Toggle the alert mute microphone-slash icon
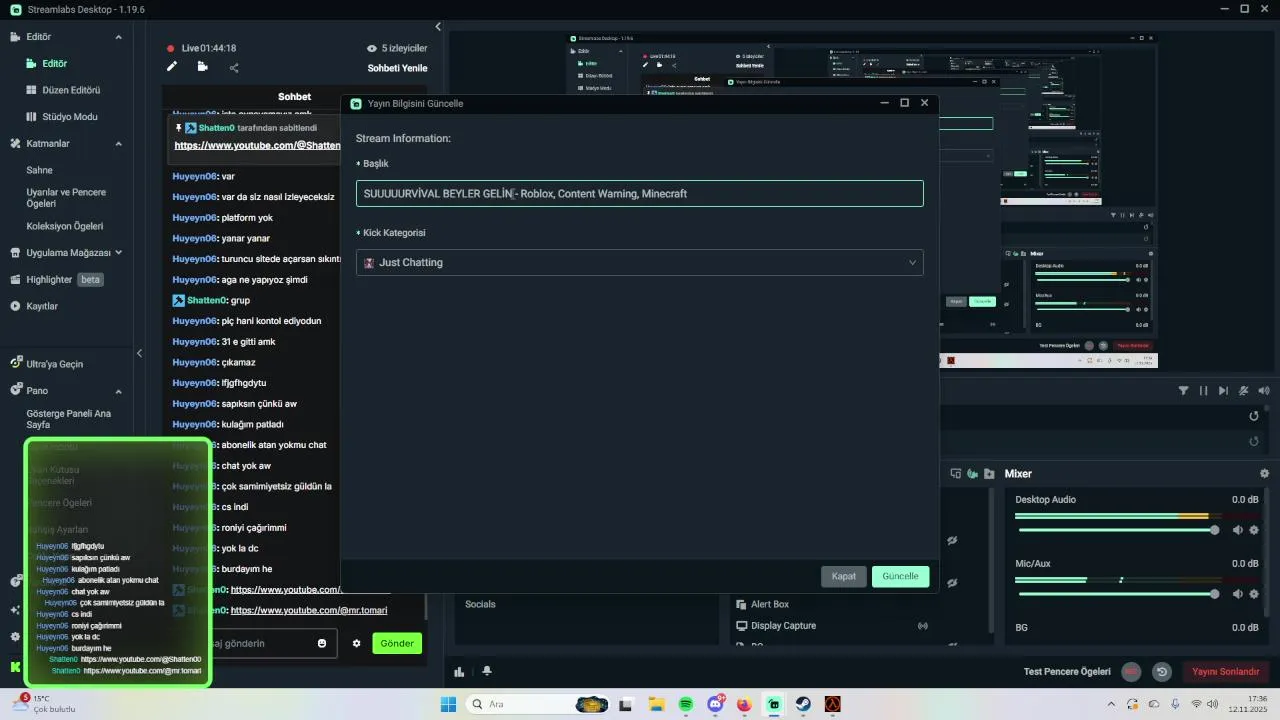Image resolution: width=1280 pixels, height=720 pixels. [1244, 391]
